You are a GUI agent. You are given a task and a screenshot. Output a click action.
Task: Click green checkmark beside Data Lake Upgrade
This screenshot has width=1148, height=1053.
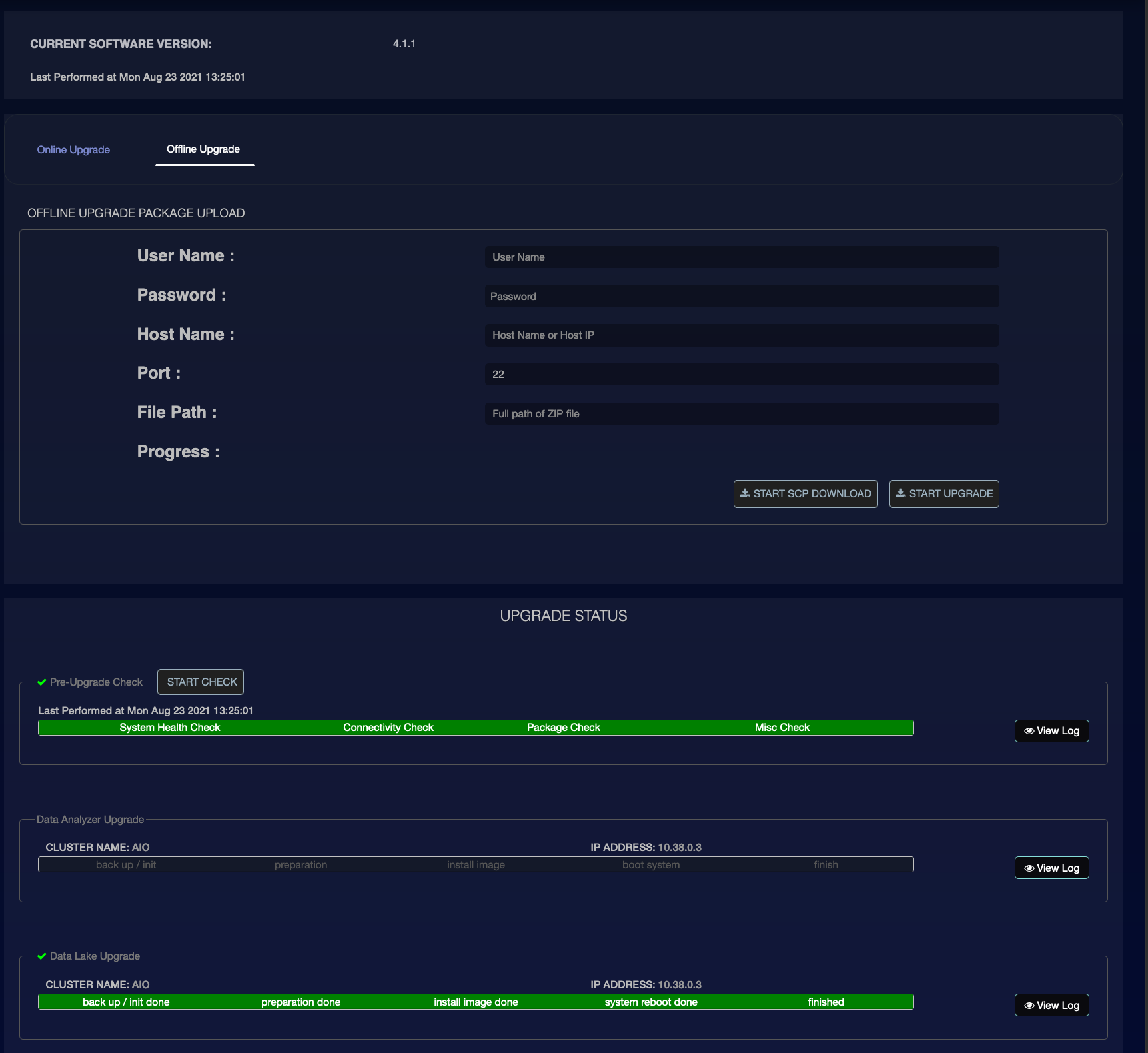(42, 956)
